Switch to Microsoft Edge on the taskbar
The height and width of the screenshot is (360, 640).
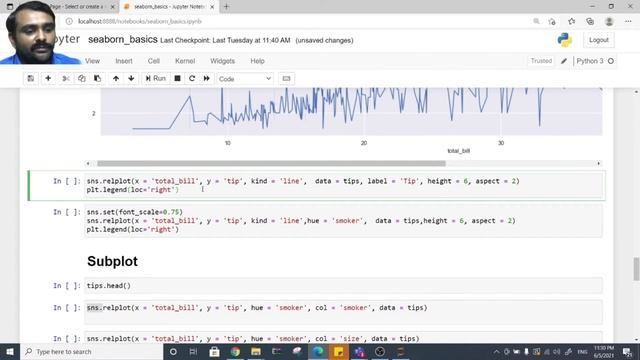(x=318, y=351)
